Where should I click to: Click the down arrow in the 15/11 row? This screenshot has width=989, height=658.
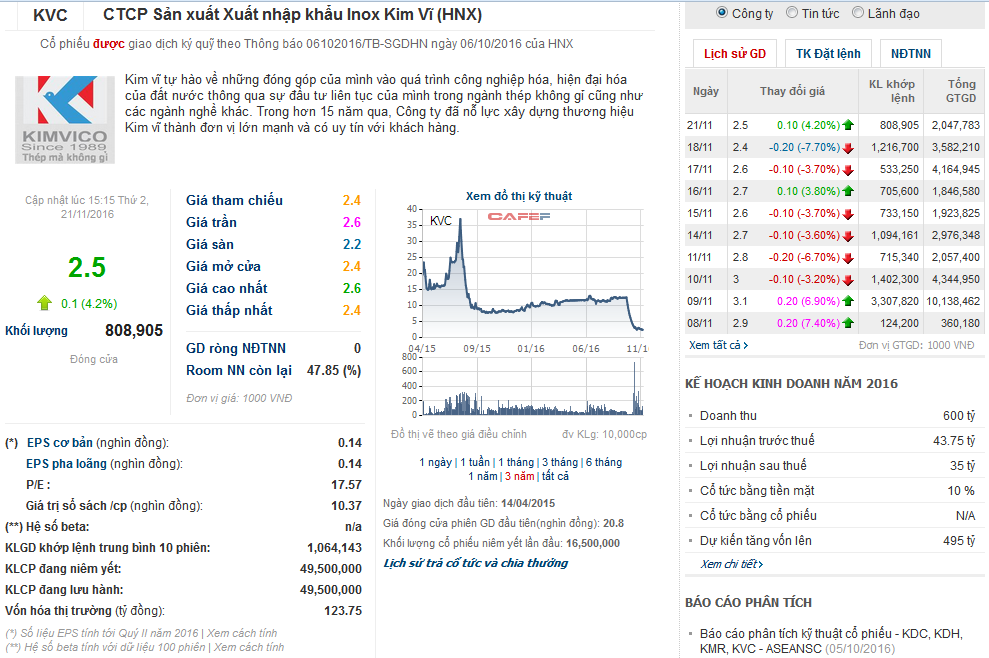click(x=848, y=214)
